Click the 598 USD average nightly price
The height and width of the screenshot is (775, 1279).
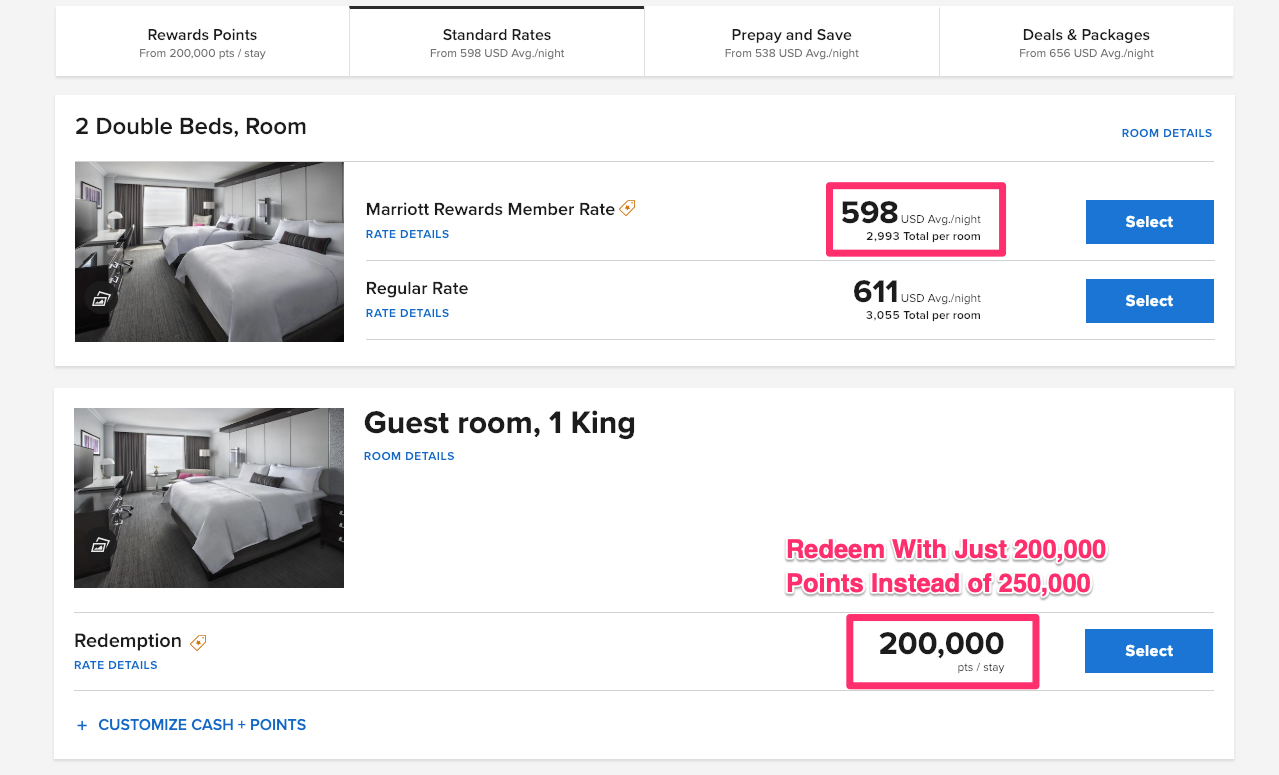(x=869, y=212)
